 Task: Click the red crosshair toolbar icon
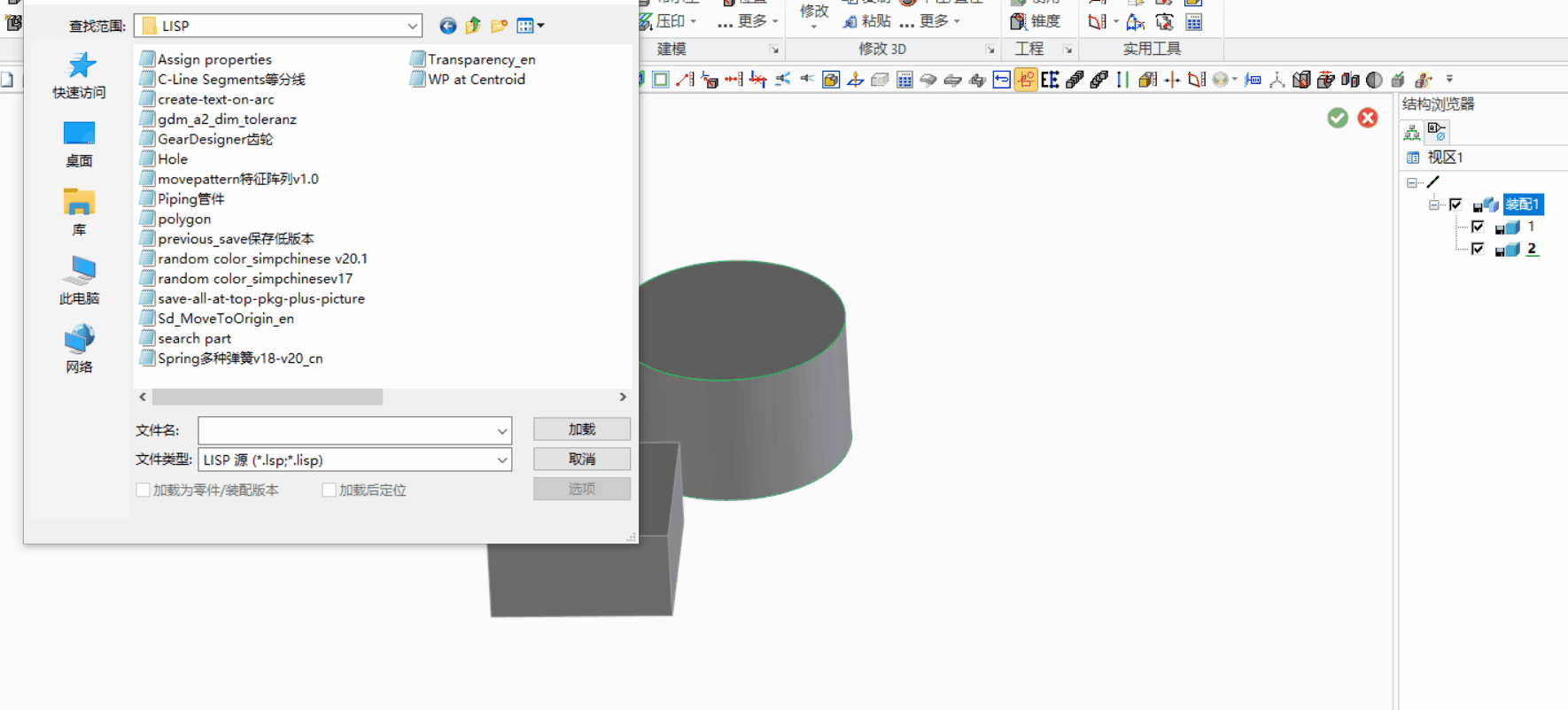point(1172,80)
